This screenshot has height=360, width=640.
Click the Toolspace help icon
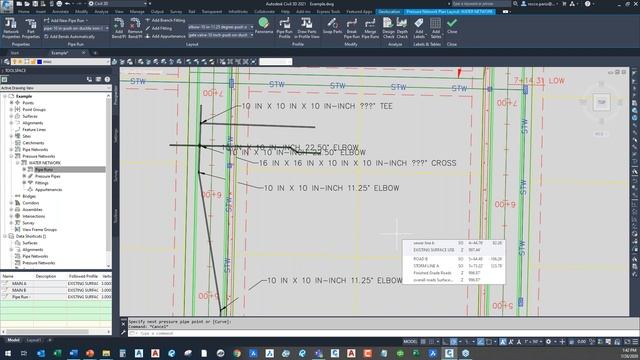[x=107, y=79]
